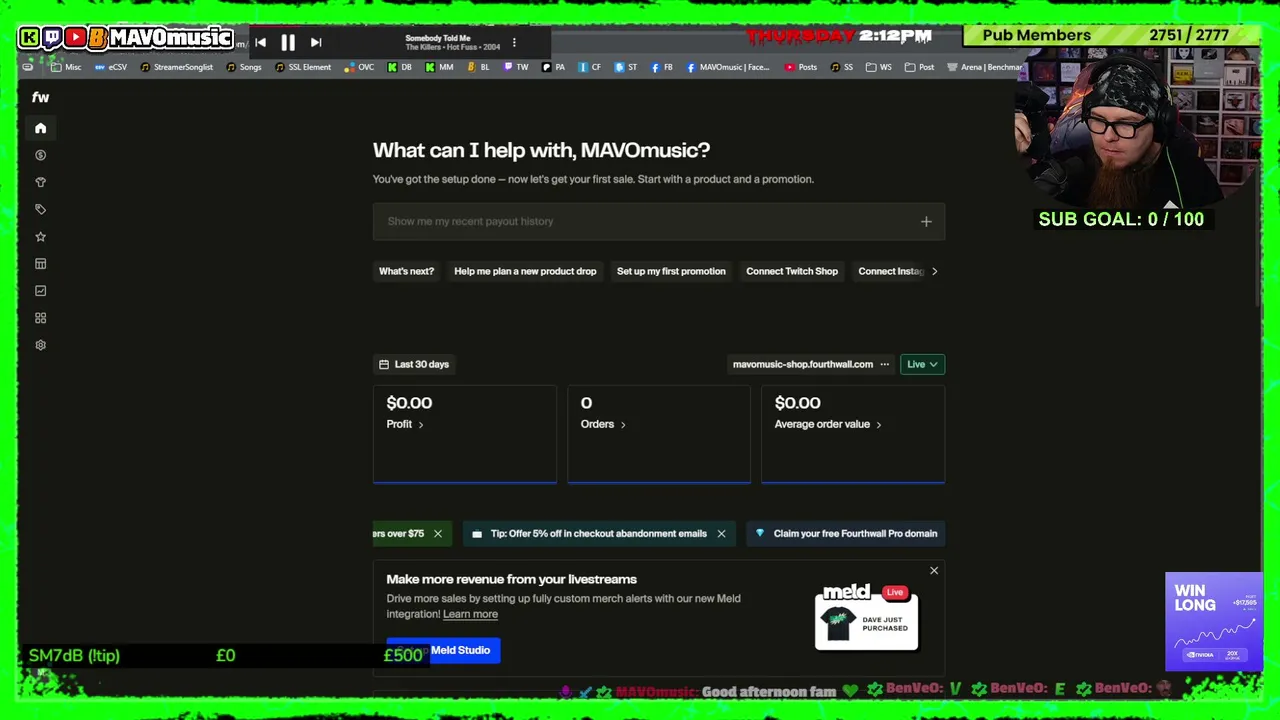Claim your free Fourthwall Pro domain
The image size is (1280, 720).
846,534
